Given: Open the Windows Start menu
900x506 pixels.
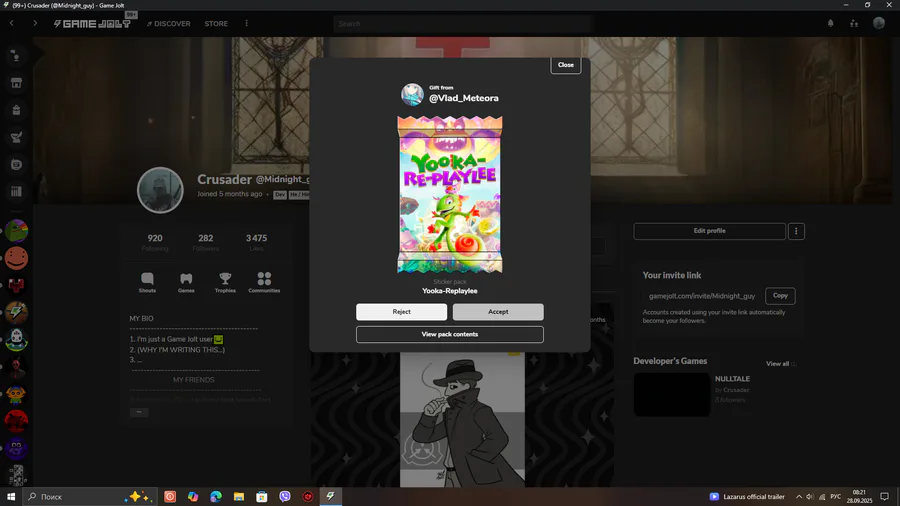Looking at the screenshot, I should pos(11,496).
